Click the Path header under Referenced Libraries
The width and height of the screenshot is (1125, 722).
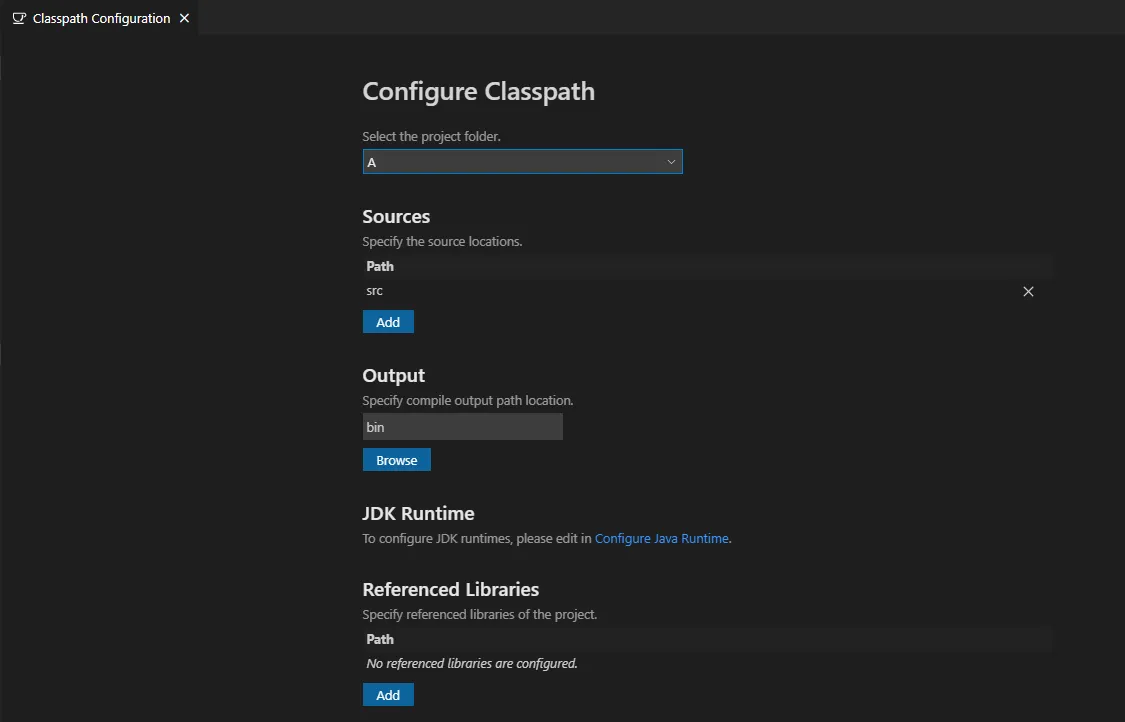(x=380, y=639)
